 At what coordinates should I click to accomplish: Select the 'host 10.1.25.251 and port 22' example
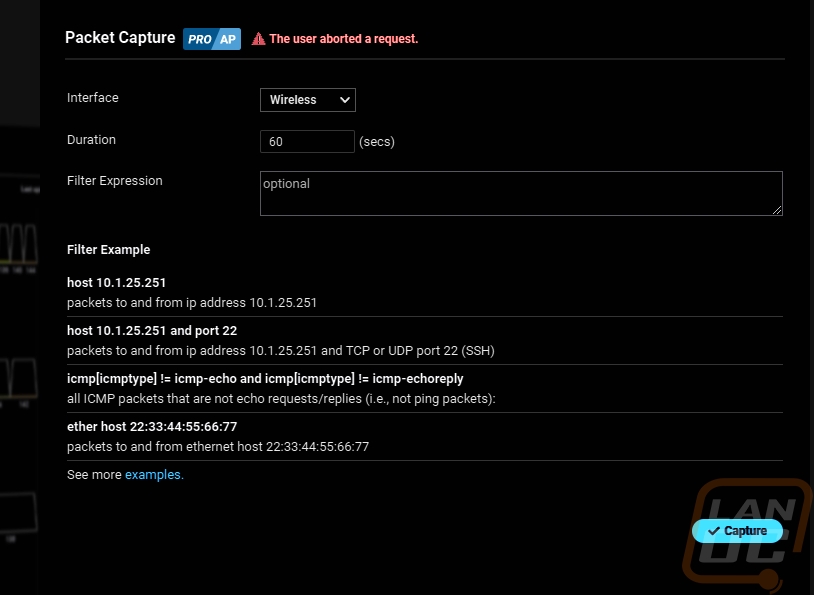pyautogui.click(x=151, y=331)
